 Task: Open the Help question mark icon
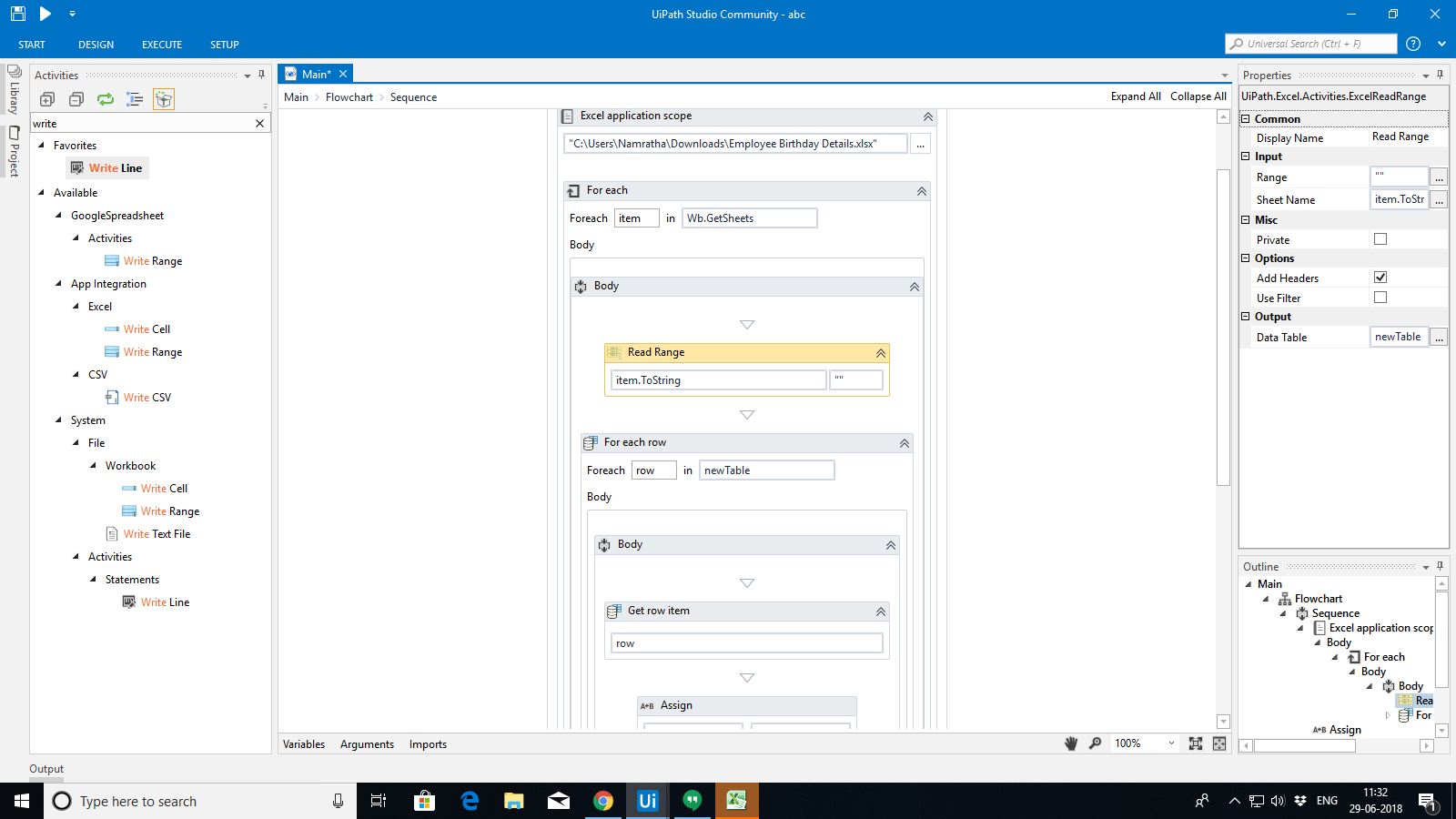click(x=1413, y=44)
